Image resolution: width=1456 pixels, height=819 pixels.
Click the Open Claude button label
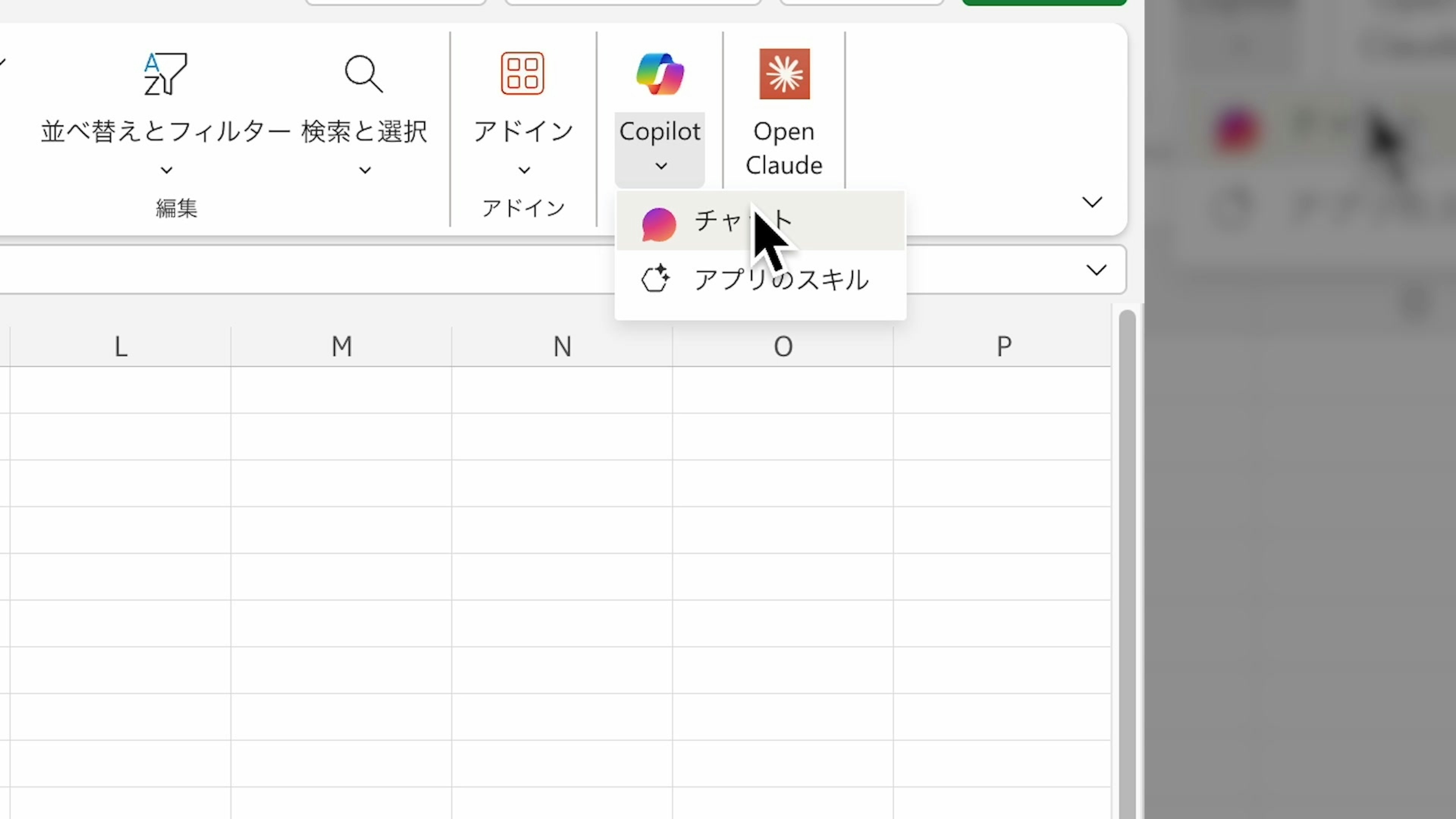click(783, 149)
